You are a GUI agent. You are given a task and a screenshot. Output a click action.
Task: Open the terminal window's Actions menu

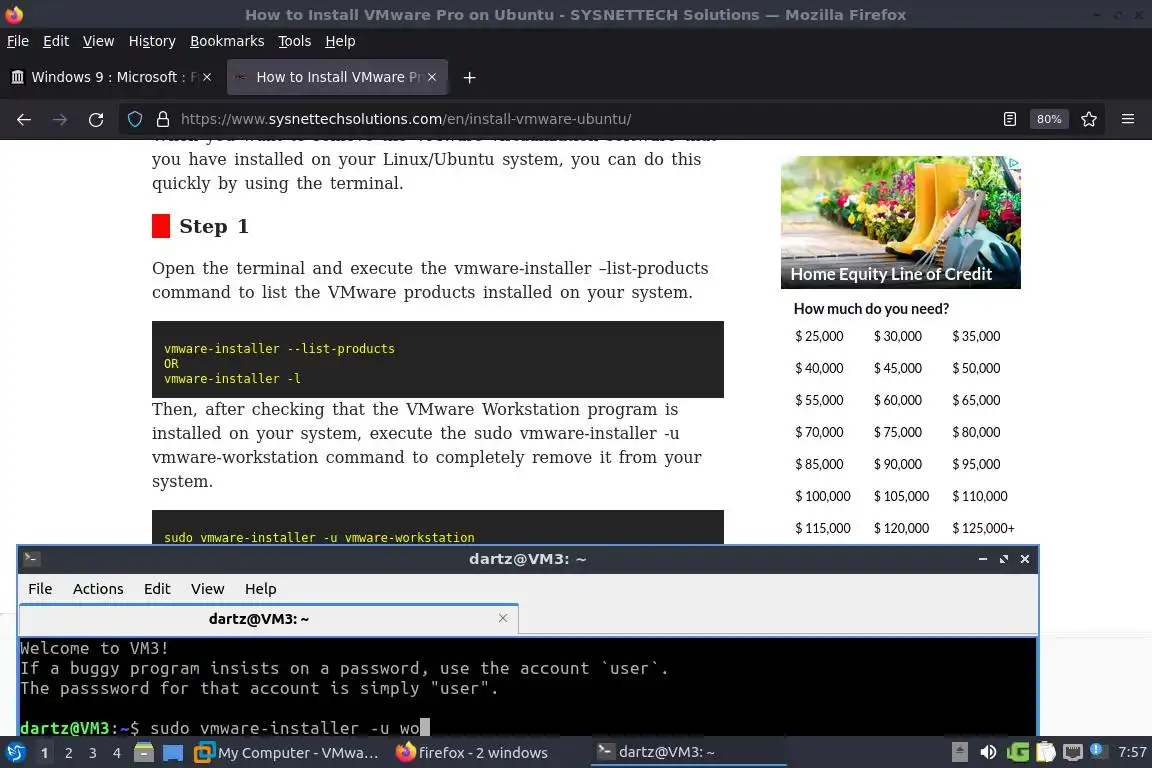tap(98, 589)
